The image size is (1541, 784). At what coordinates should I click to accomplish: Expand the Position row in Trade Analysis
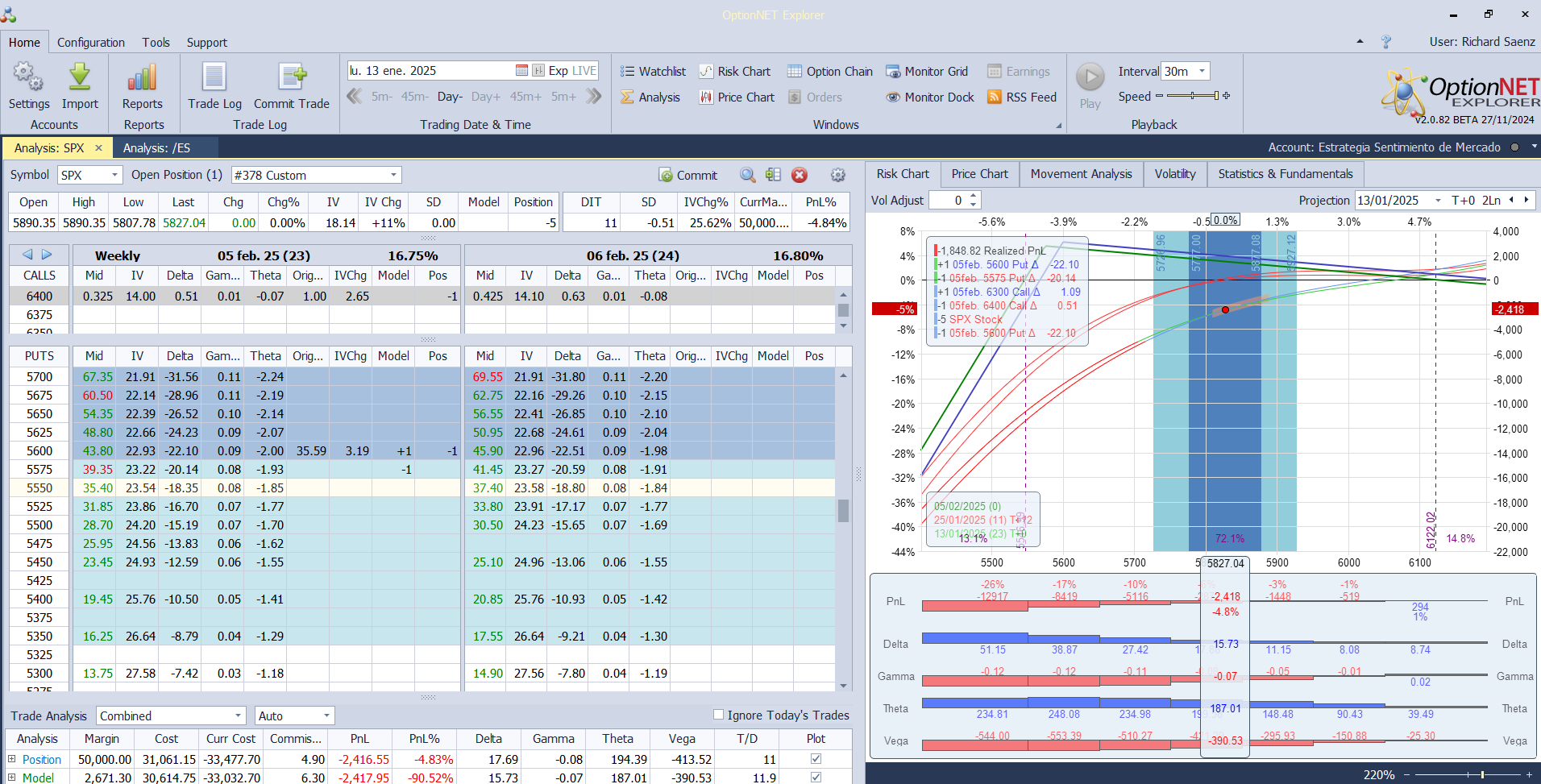click(12, 759)
